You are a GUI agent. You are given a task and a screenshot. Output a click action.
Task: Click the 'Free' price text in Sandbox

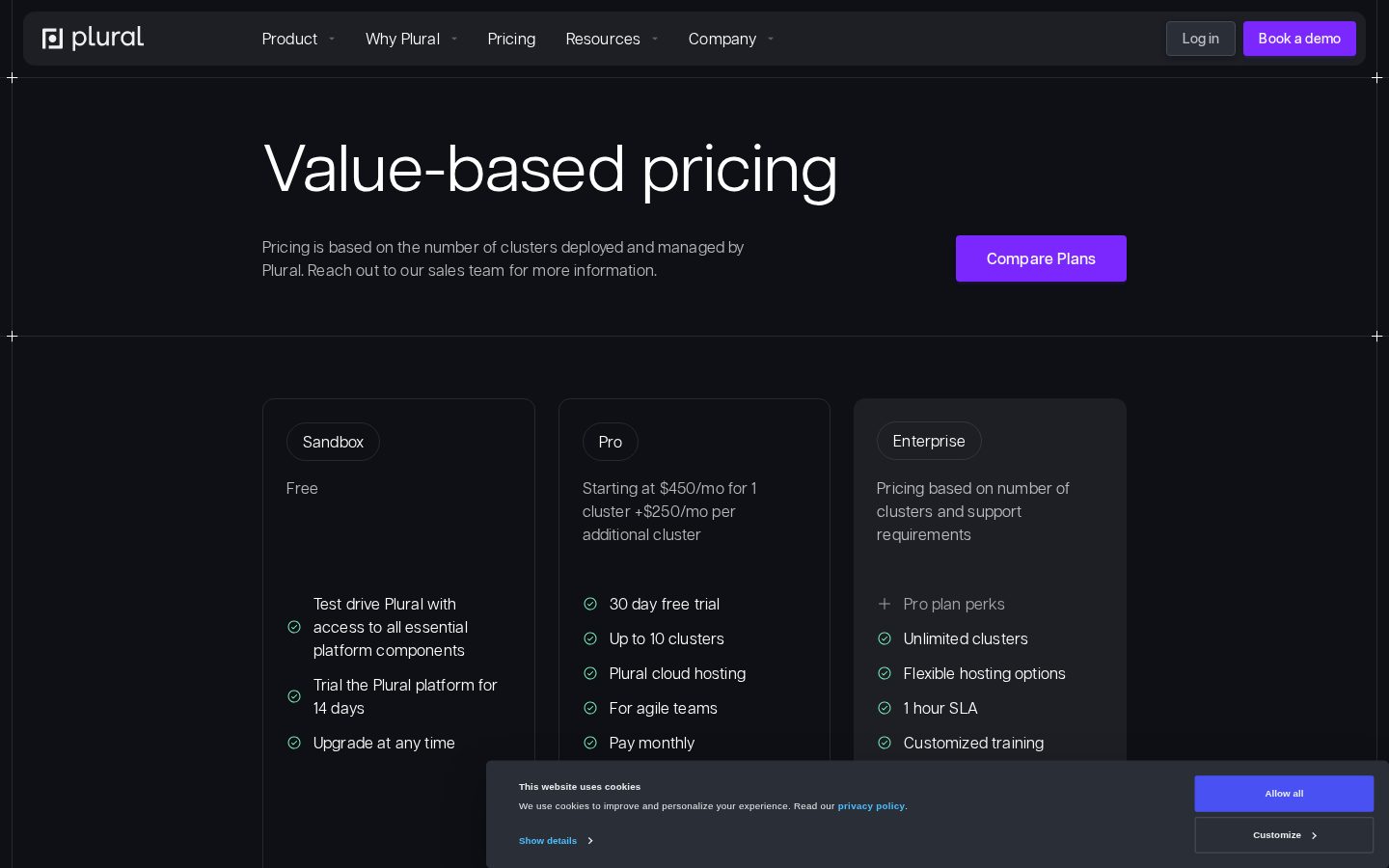click(x=302, y=488)
